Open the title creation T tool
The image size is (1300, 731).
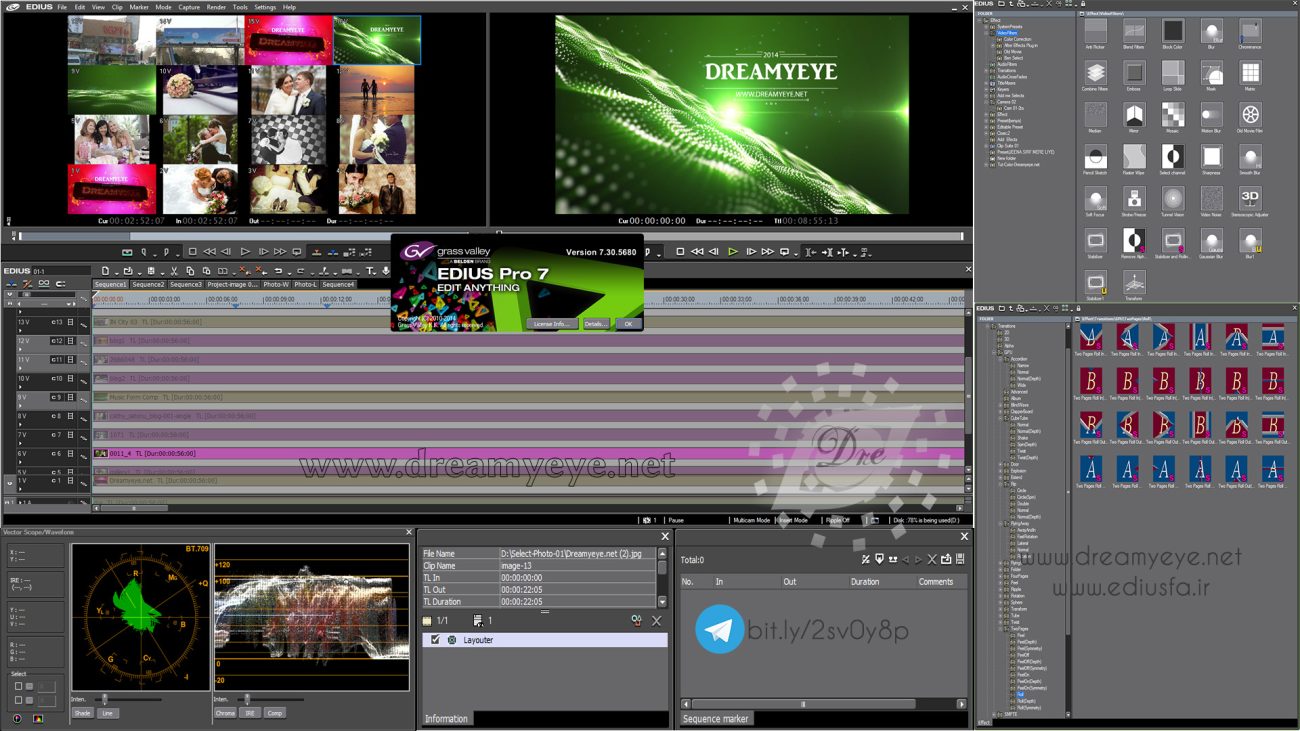[x=369, y=271]
